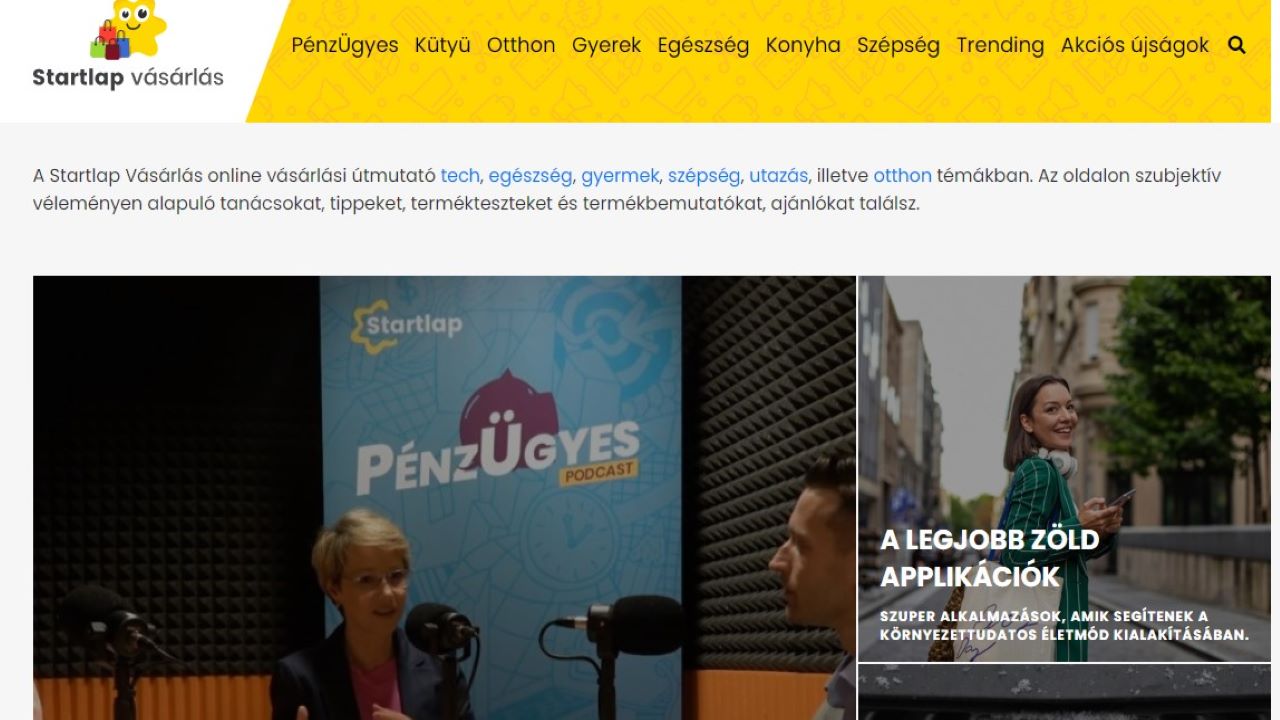Open the search magnifier icon
Image resolution: width=1280 pixels, height=720 pixels.
click(1237, 45)
